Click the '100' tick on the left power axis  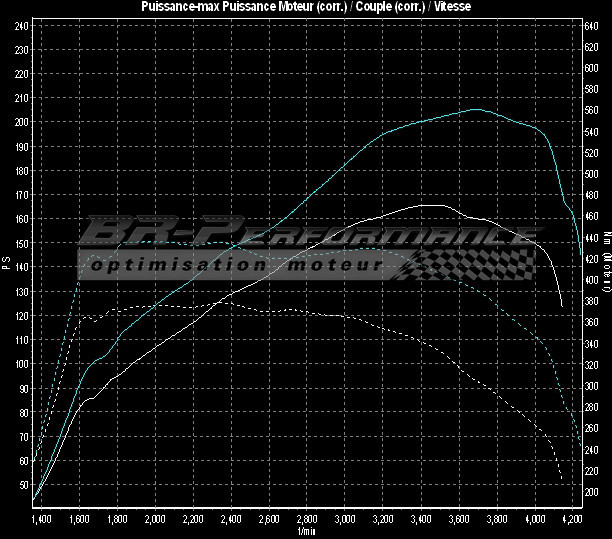[21, 364]
